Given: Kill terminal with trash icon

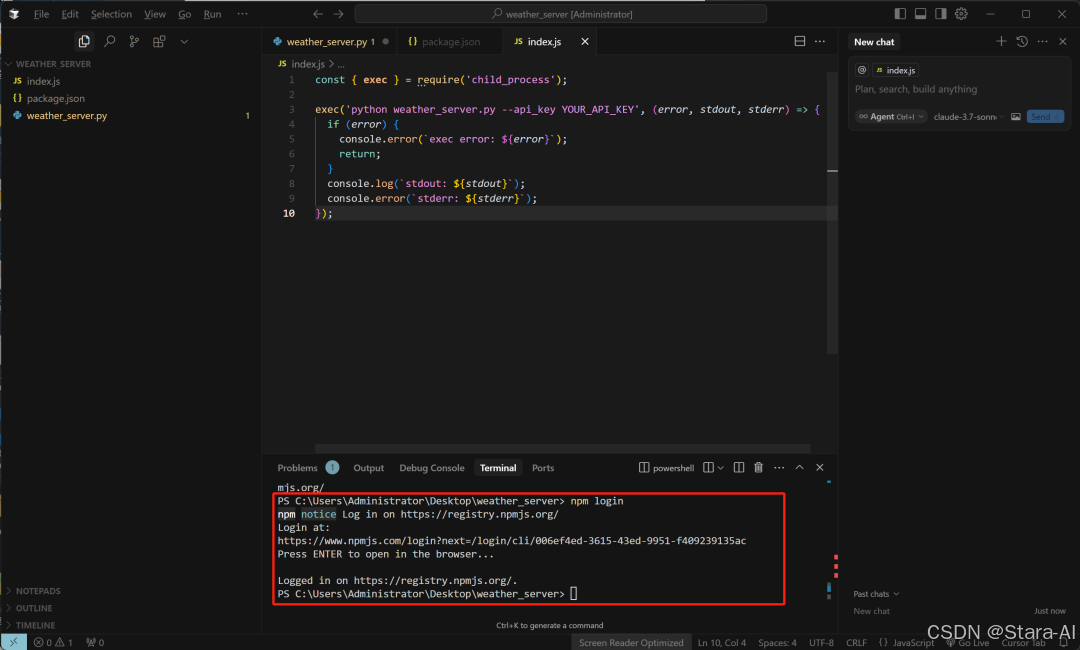Looking at the screenshot, I should pyautogui.click(x=758, y=468).
